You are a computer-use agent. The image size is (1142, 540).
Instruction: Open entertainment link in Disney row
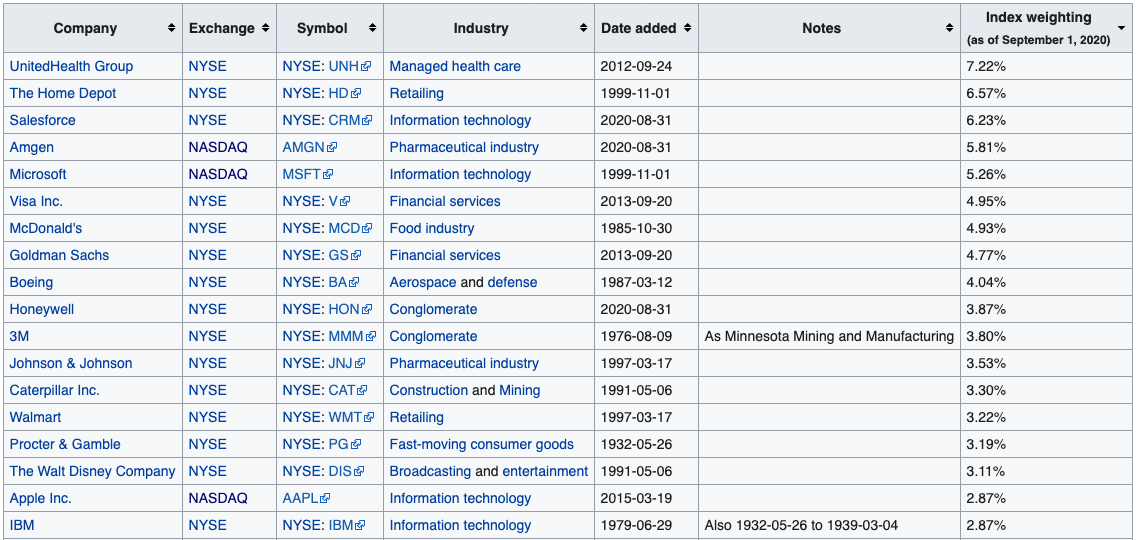click(x=546, y=471)
